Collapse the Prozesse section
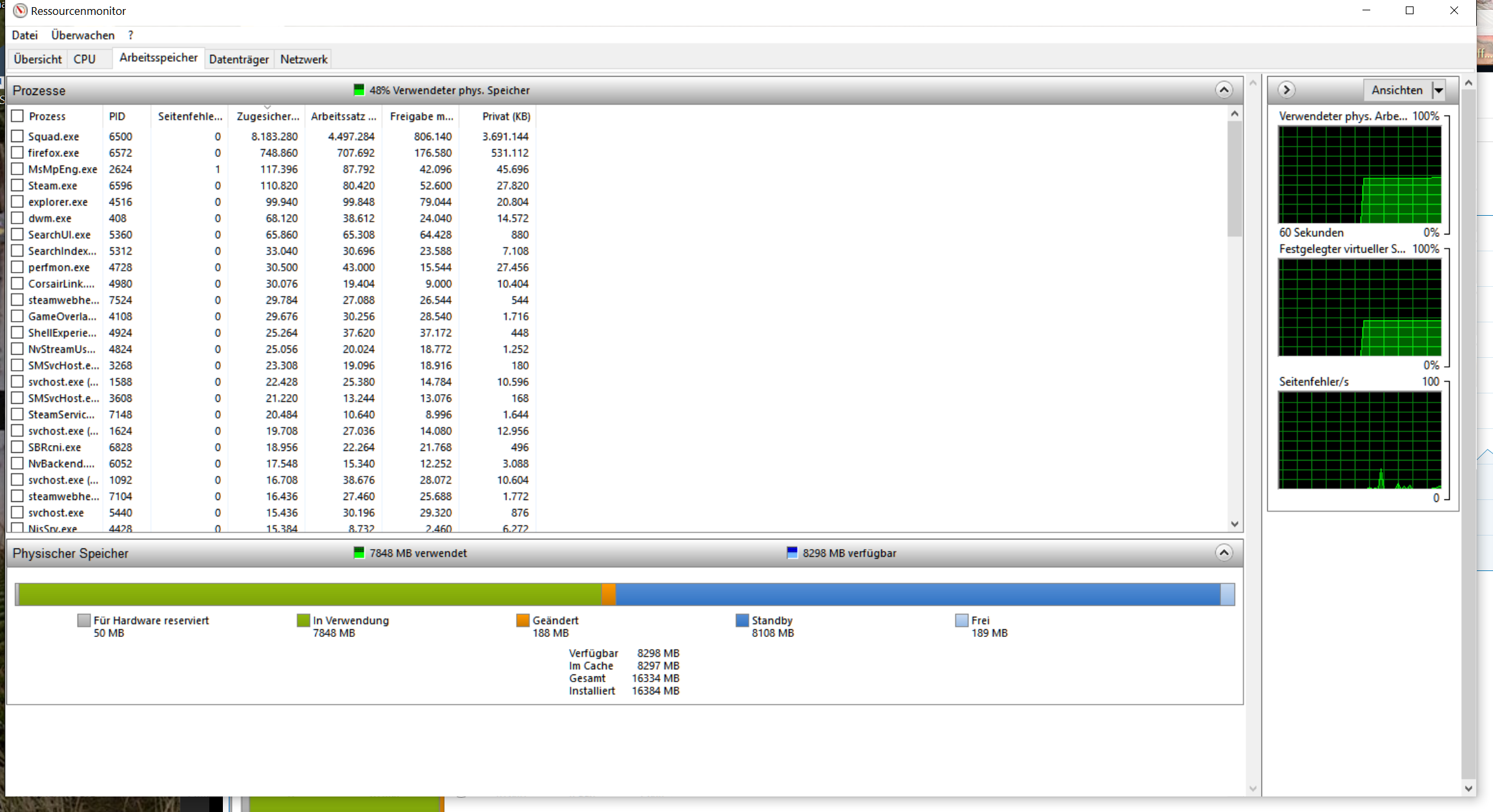Viewport: 1493px width, 812px height. tap(1224, 90)
